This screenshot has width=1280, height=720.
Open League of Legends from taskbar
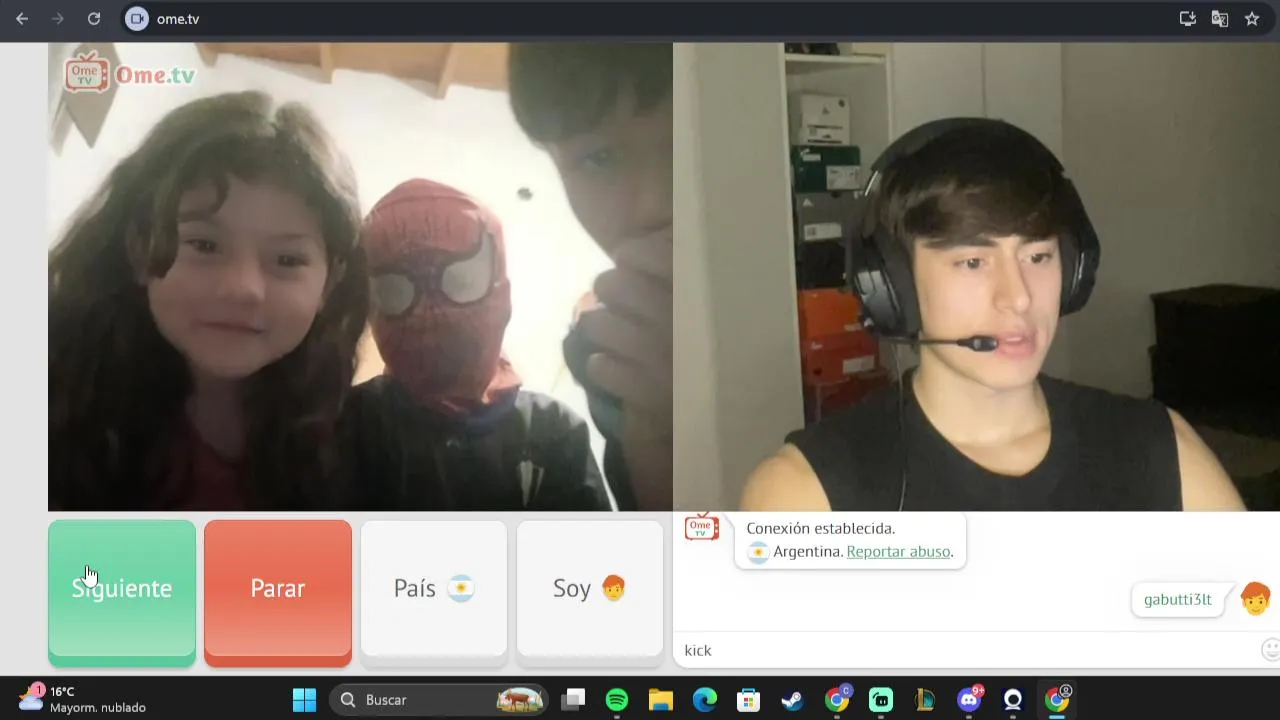(925, 700)
